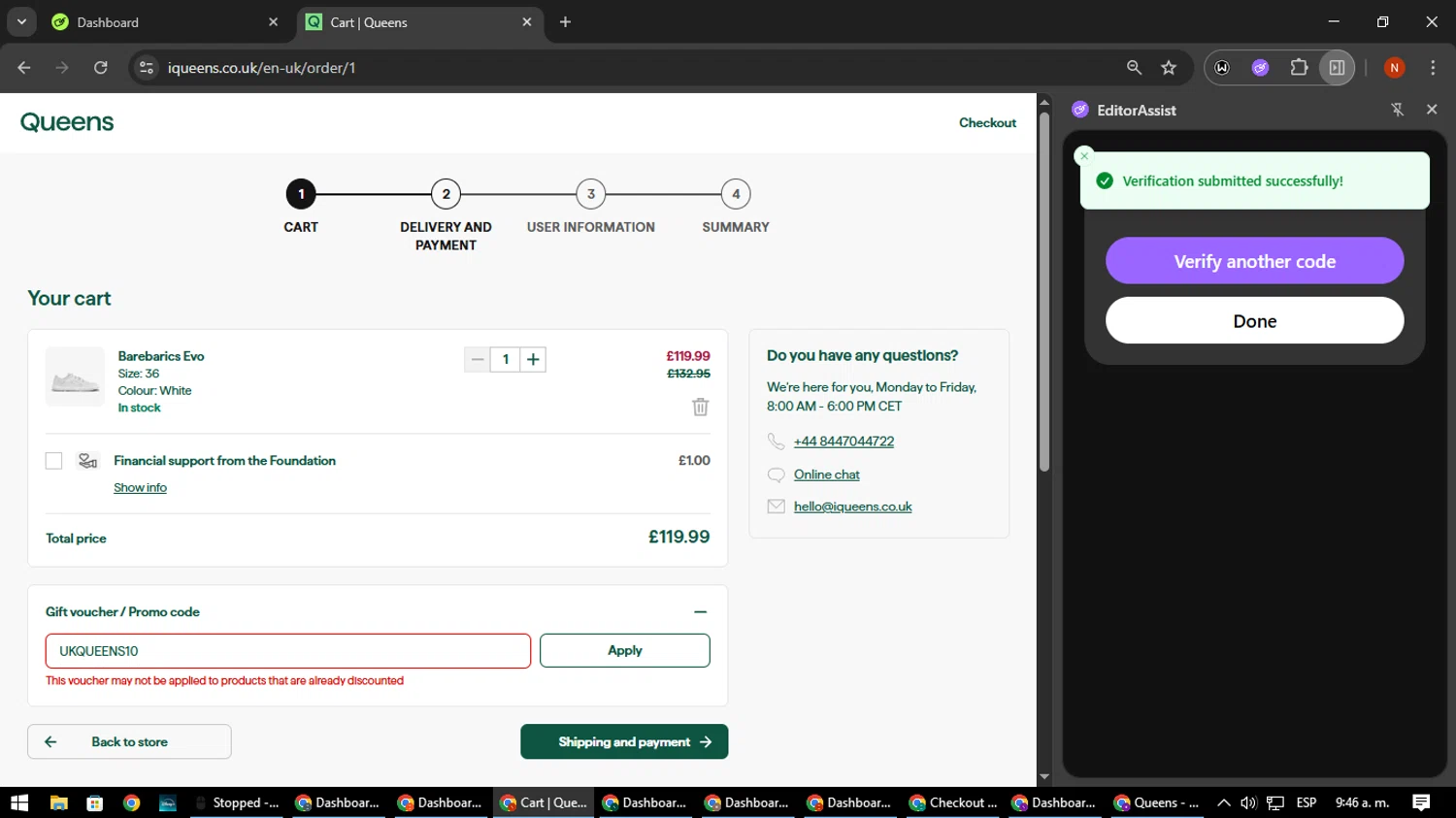The width and height of the screenshot is (1456, 818).
Task: Expand Show info for Foundation support
Action: point(140,488)
